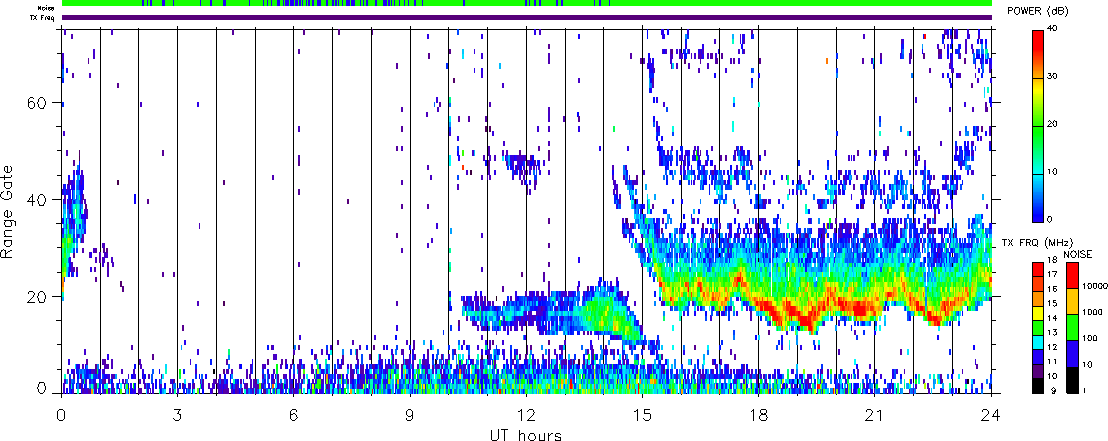Click the '30' label on the POWER colorbar
The image size is (1108, 441).
[x=1052, y=76]
